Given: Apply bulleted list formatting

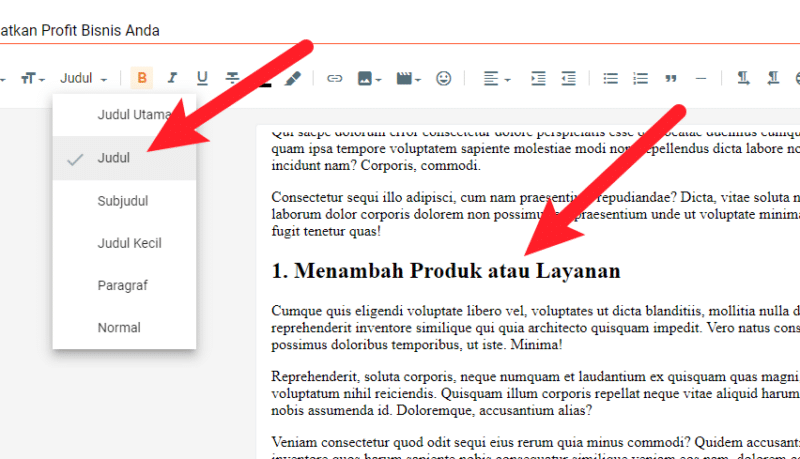Looking at the screenshot, I should tap(610, 78).
